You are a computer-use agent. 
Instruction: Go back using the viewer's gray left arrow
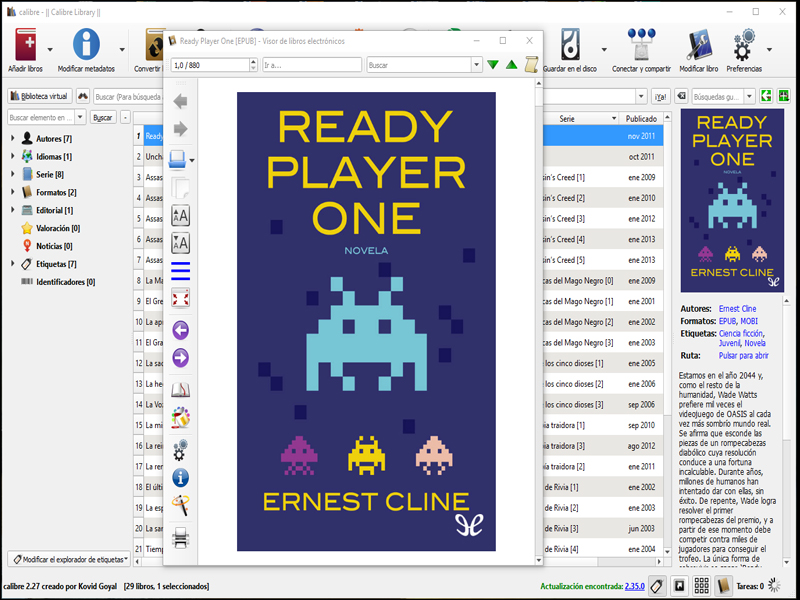tap(181, 102)
